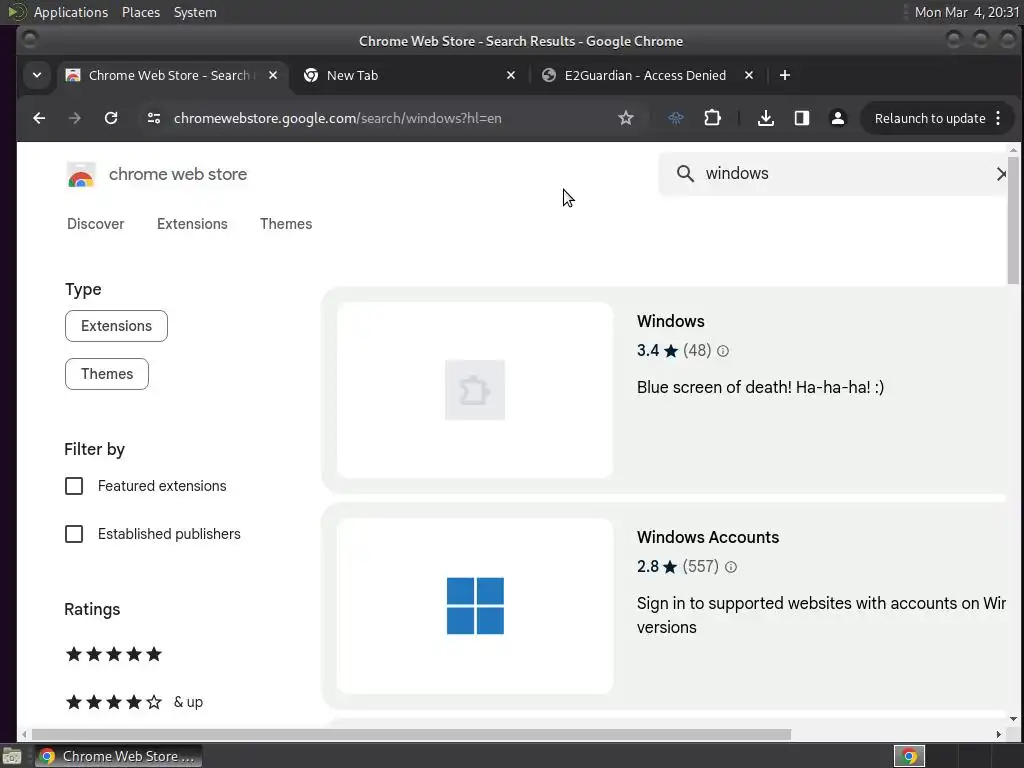Click the forward navigation arrow
The width and height of the screenshot is (1024, 768).
[x=74, y=118]
